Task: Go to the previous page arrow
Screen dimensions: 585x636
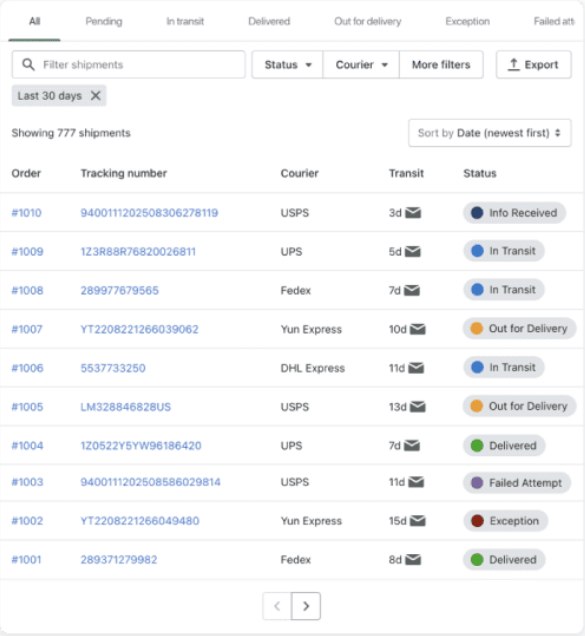Action: click(277, 606)
